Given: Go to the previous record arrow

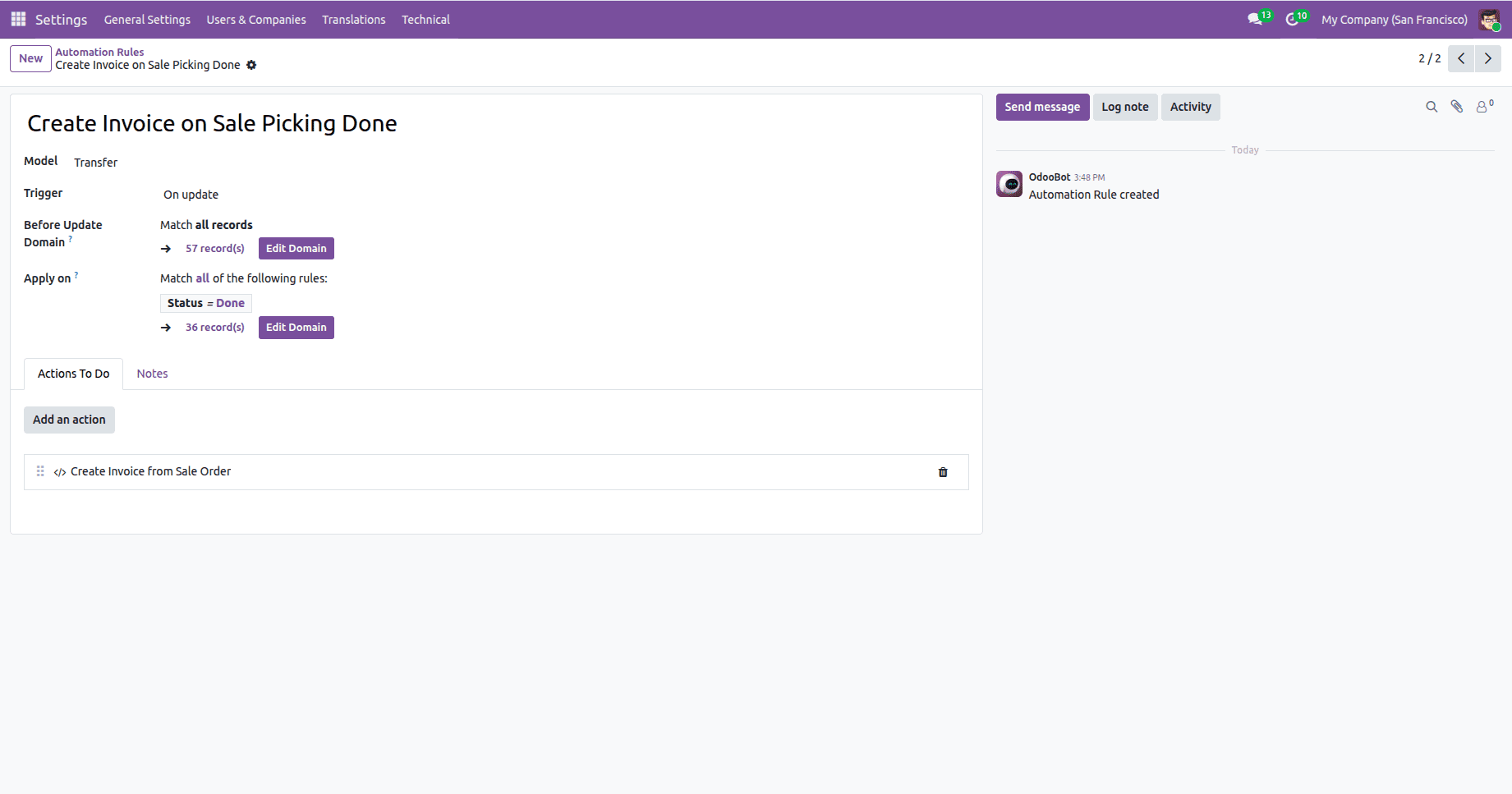Looking at the screenshot, I should (x=1461, y=58).
